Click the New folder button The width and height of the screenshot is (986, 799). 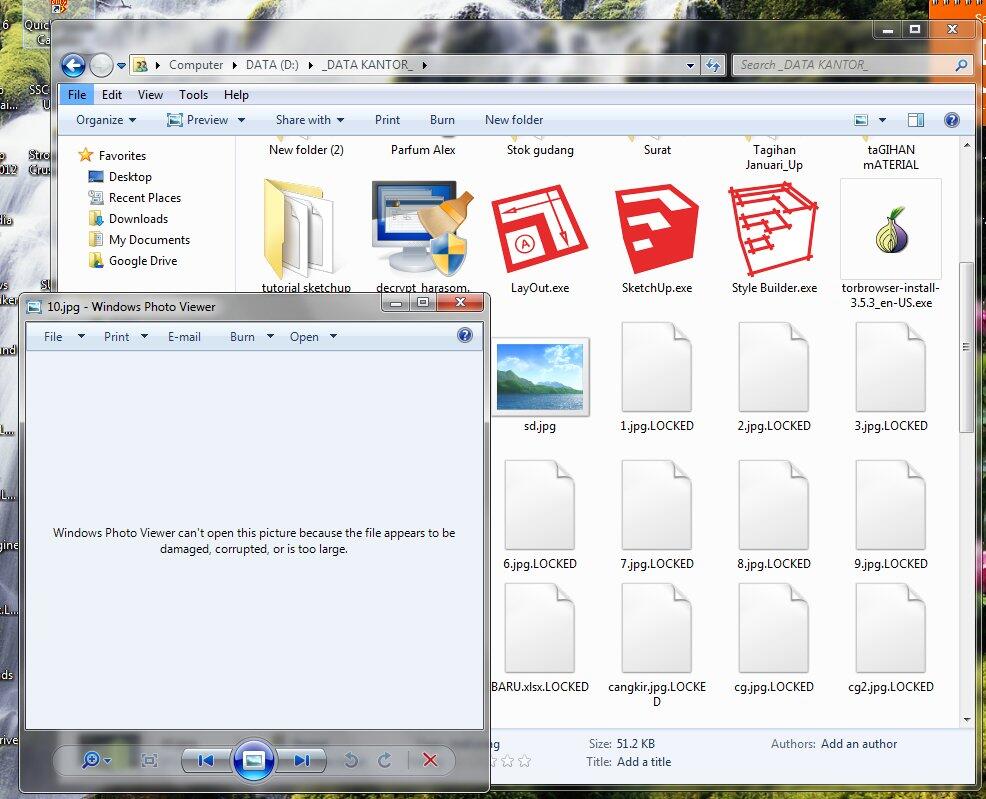(x=514, y=119)
